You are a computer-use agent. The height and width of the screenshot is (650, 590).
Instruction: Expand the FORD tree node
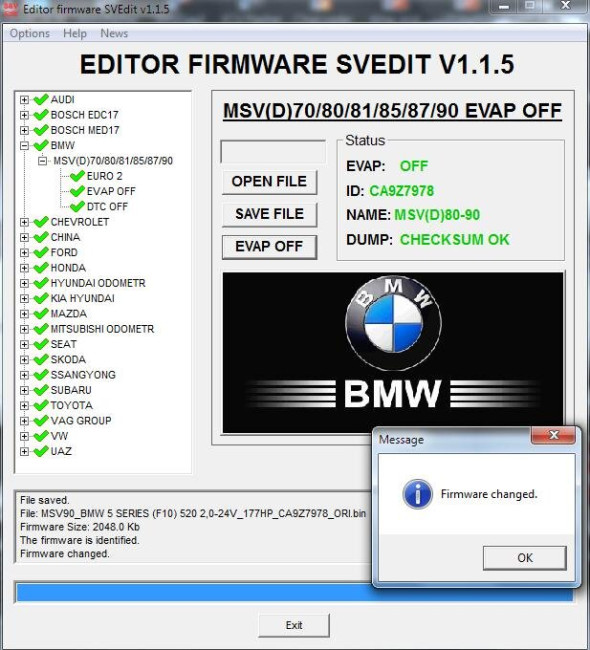[x=24, y=253]
